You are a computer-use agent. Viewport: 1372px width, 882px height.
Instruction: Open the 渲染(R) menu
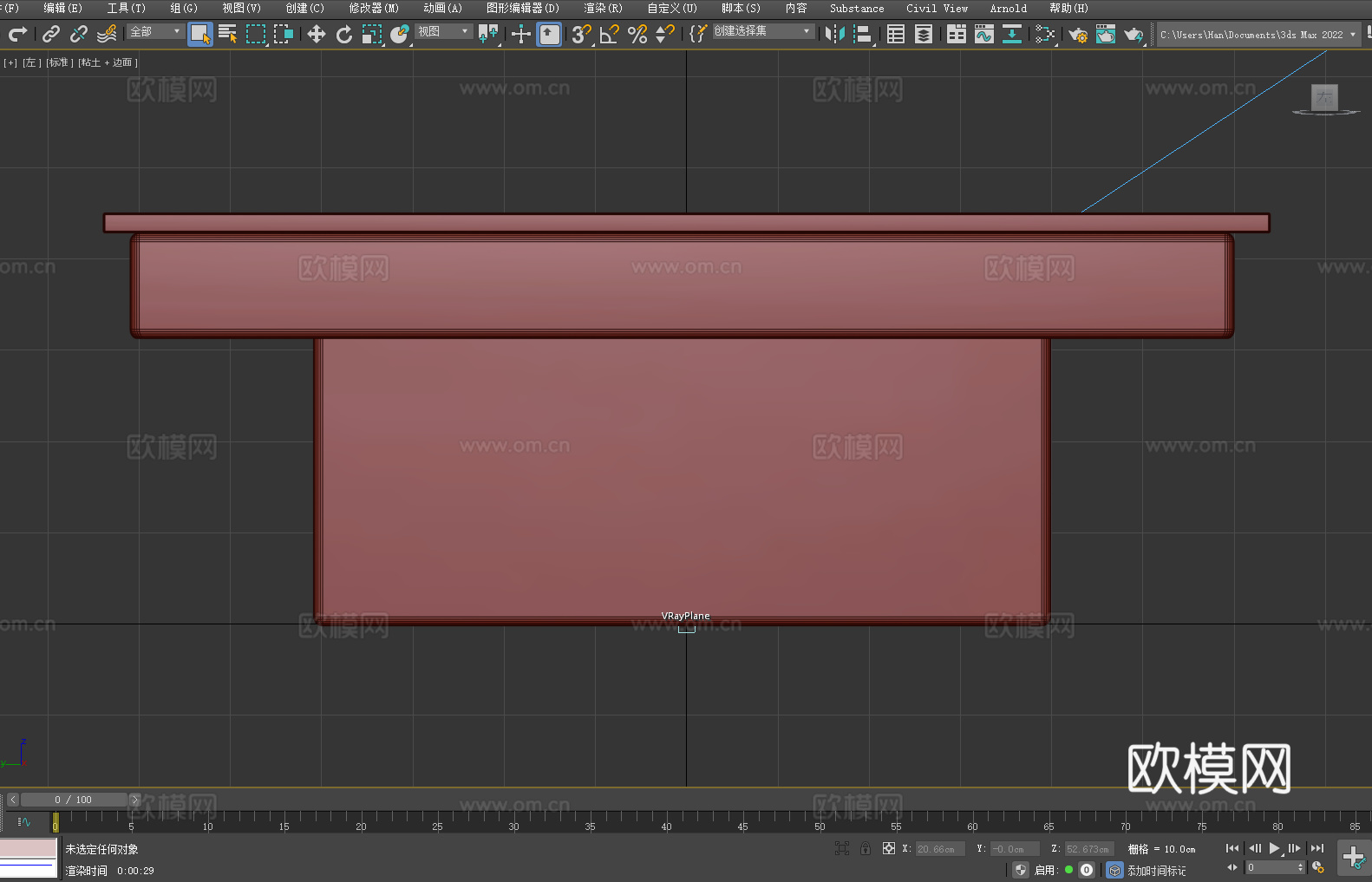click(x=604, y=9)
